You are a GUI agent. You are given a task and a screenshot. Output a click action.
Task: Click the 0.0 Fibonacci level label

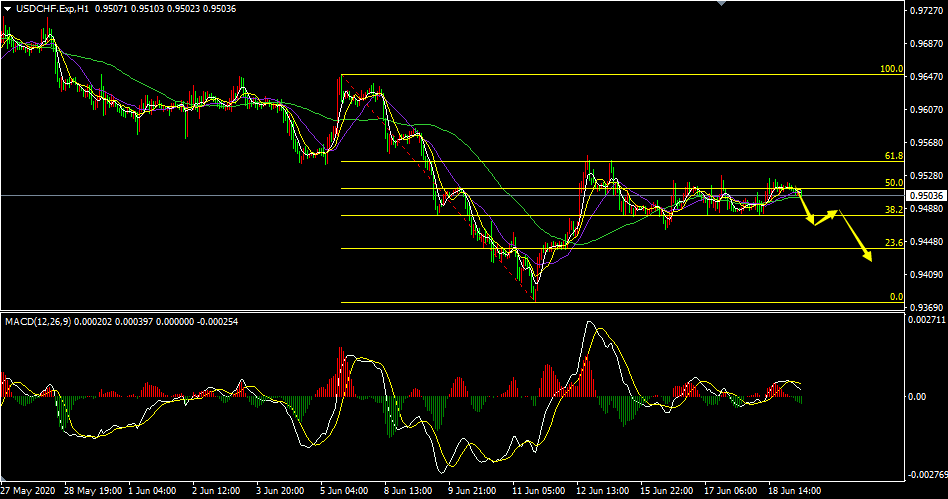tap(896, 297)
